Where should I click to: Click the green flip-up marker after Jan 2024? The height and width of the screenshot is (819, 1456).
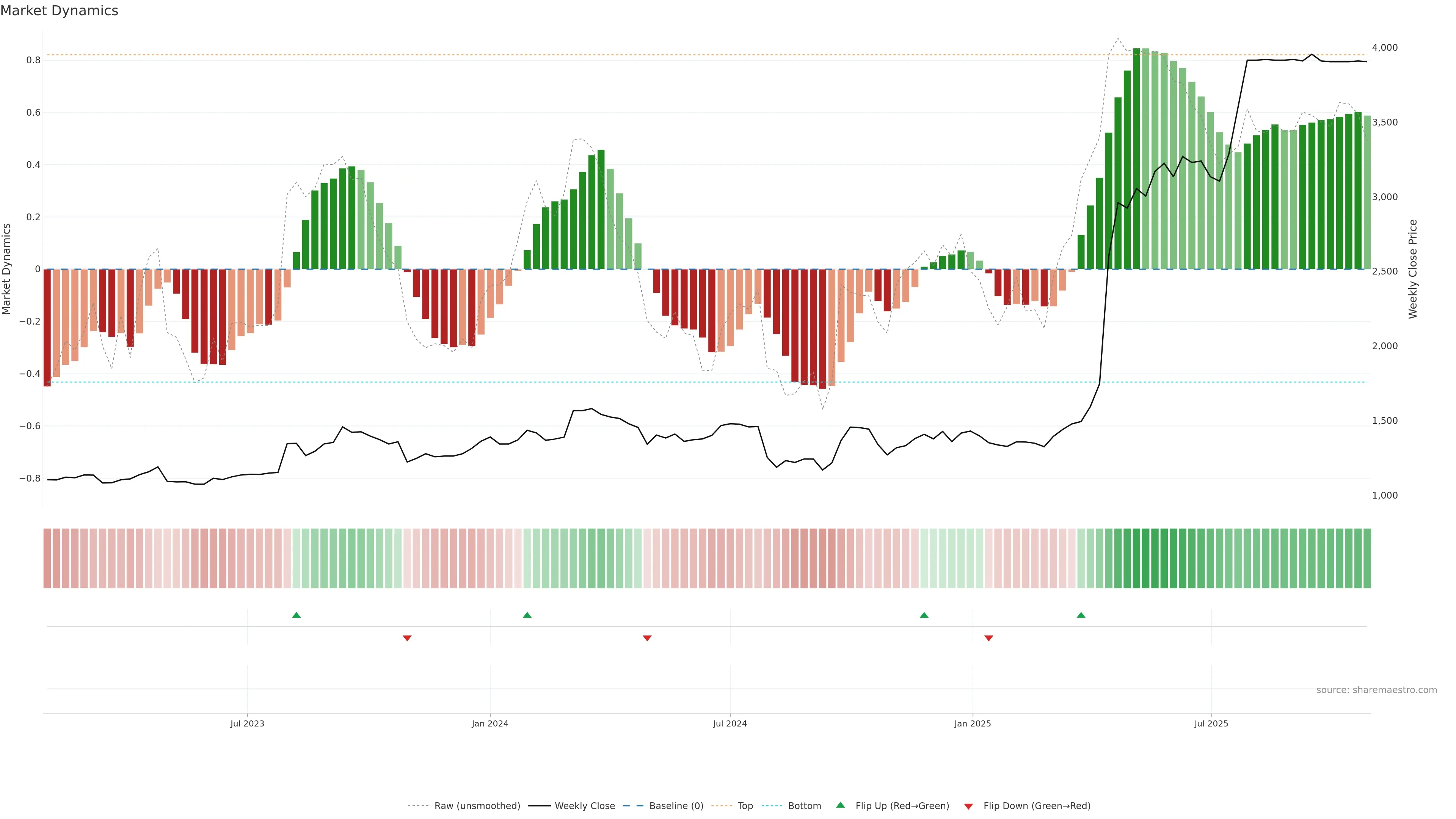tap(527, 615)
